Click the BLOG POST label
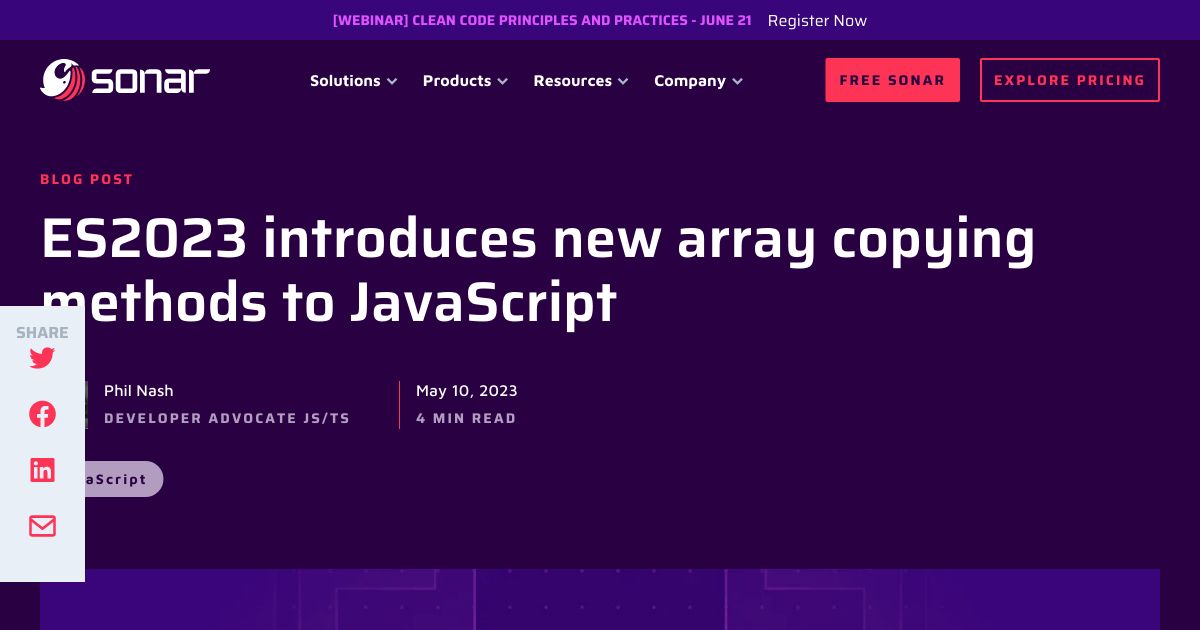 (86, 179)
